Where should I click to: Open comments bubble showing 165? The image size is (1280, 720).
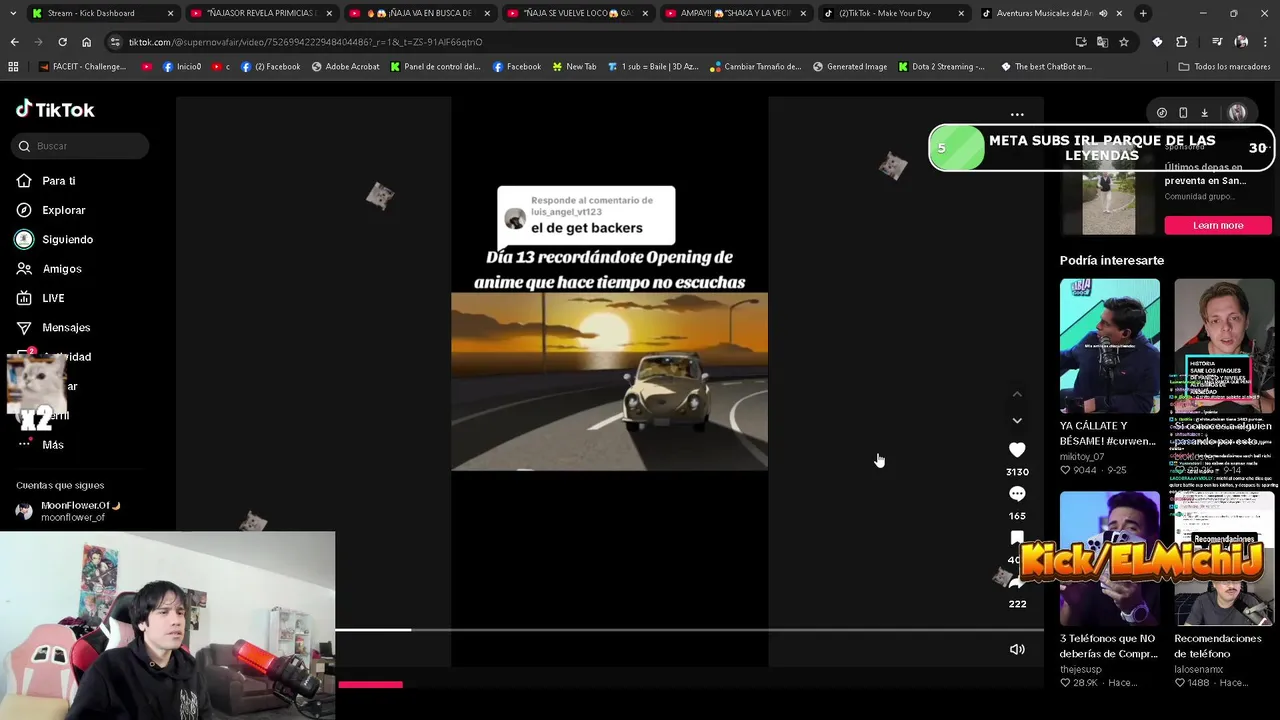point(1017,494)
